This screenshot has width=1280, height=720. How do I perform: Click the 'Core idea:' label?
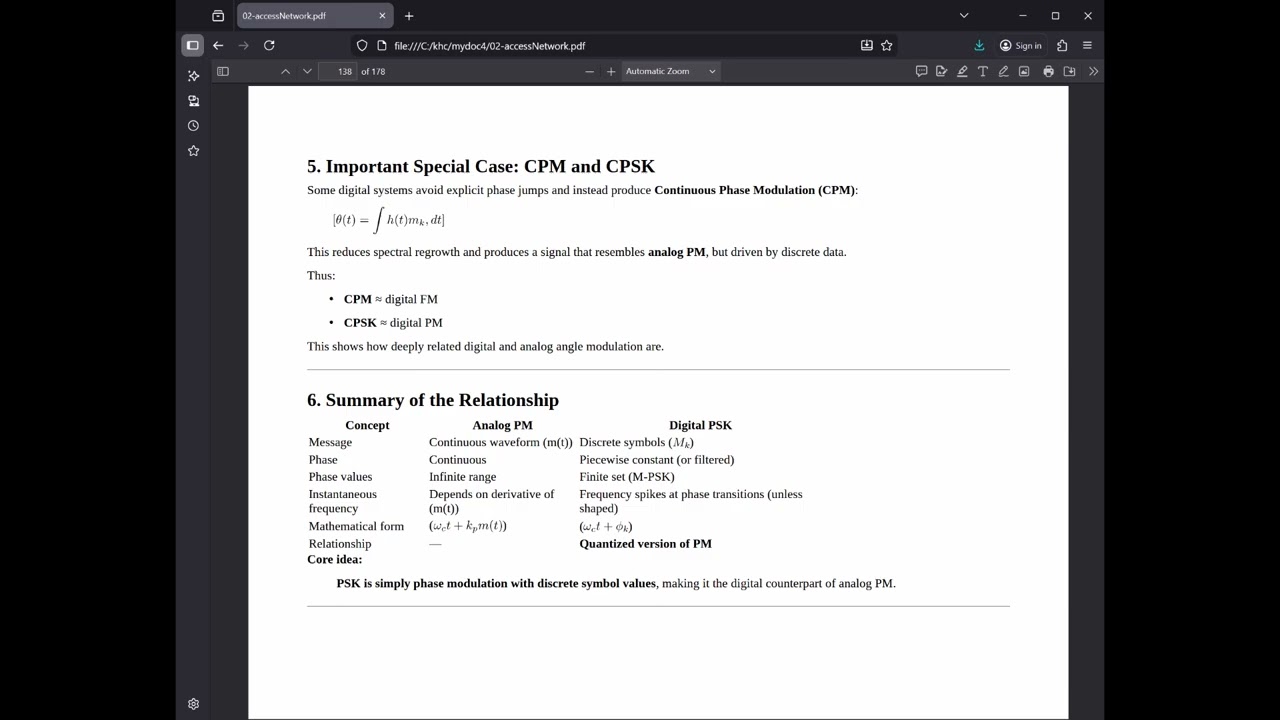334,559
